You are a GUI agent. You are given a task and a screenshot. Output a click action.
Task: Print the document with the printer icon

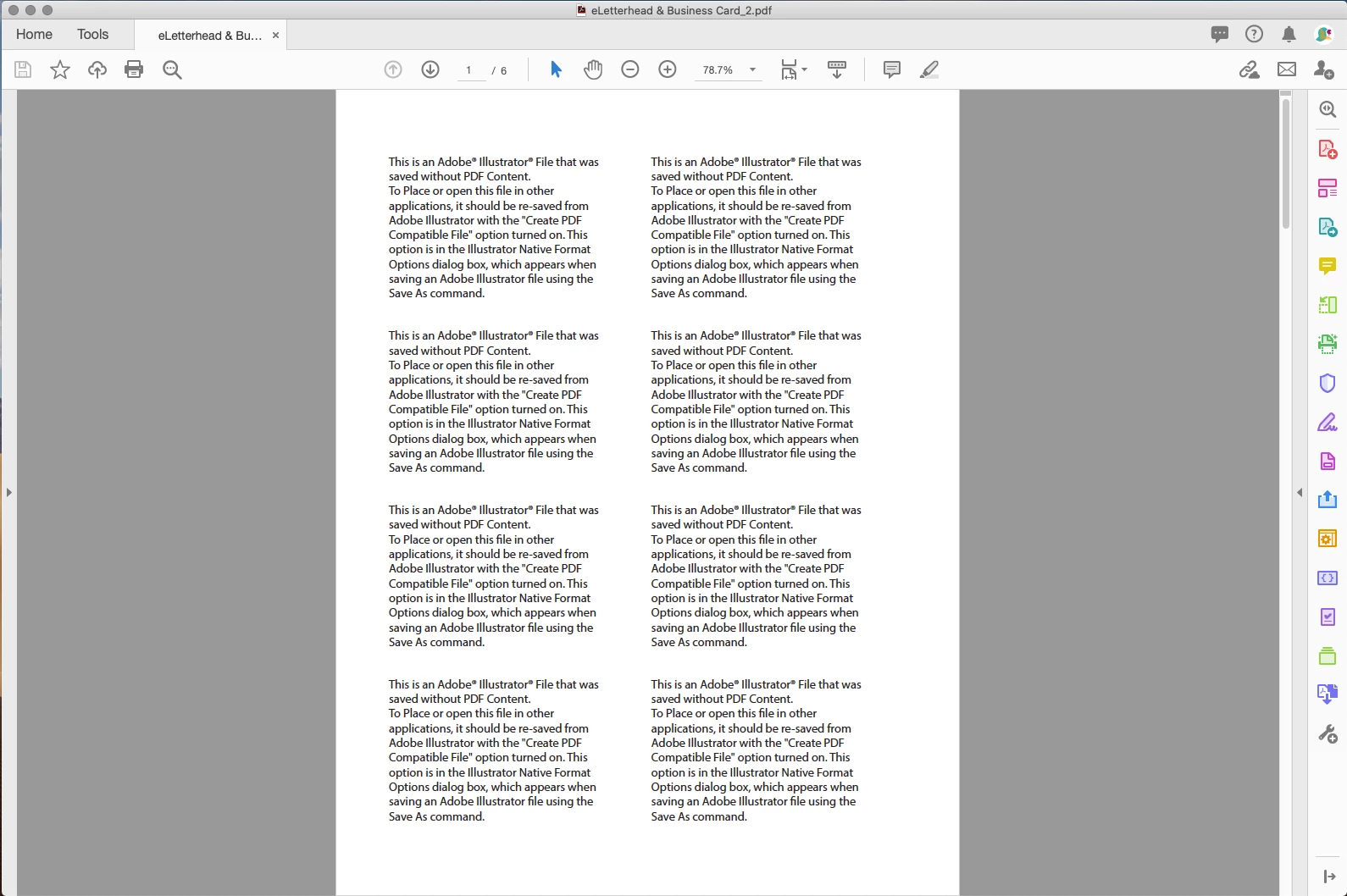pyautogui.click(x=134, y=69)
